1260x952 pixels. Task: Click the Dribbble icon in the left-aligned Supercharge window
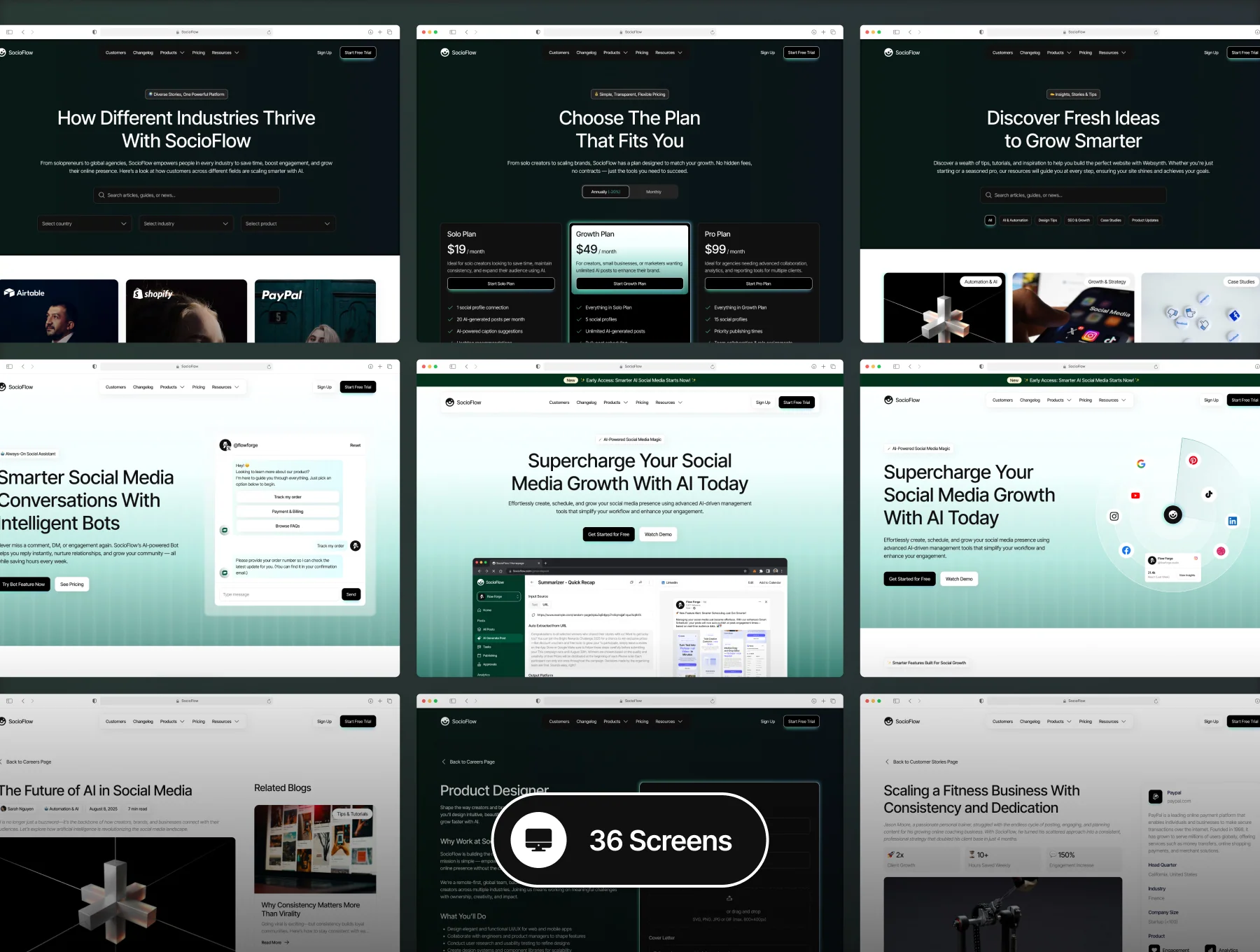click(x=1221, y=552)
